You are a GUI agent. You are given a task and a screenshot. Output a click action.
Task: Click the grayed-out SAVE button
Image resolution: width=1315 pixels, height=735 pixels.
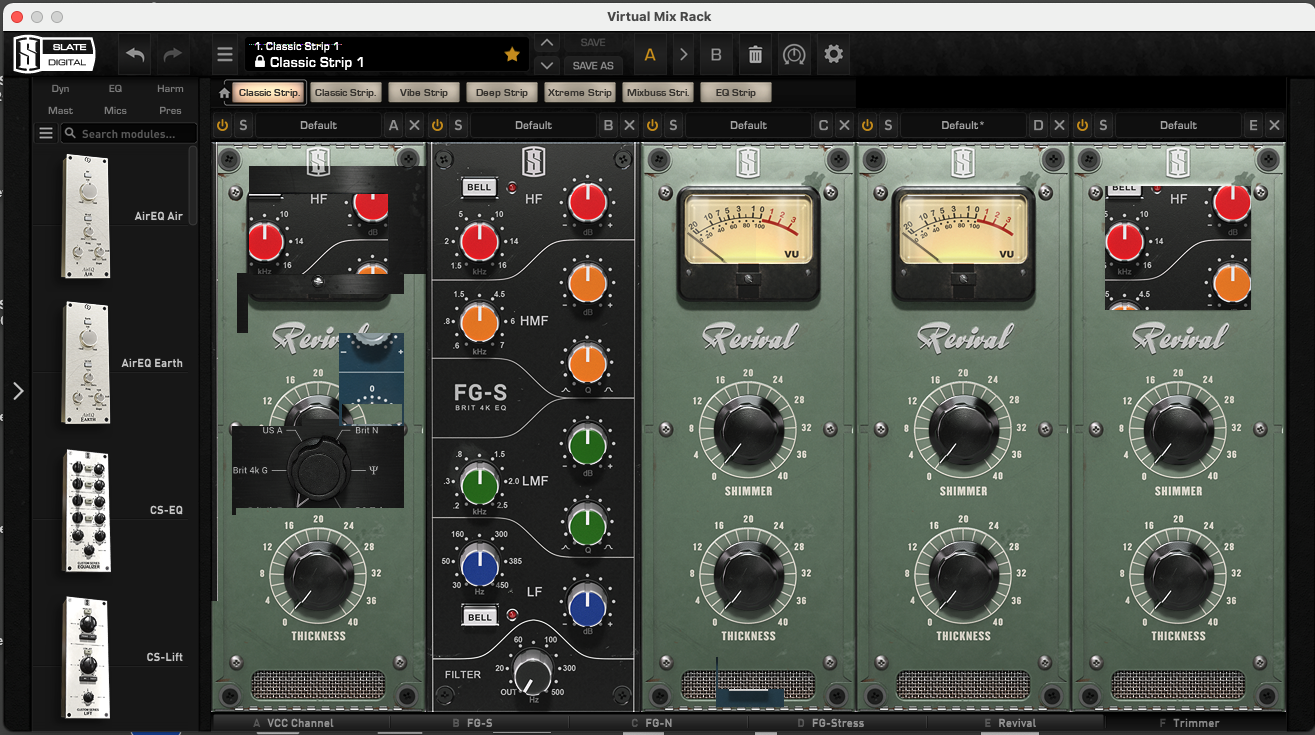pos(593,43)
